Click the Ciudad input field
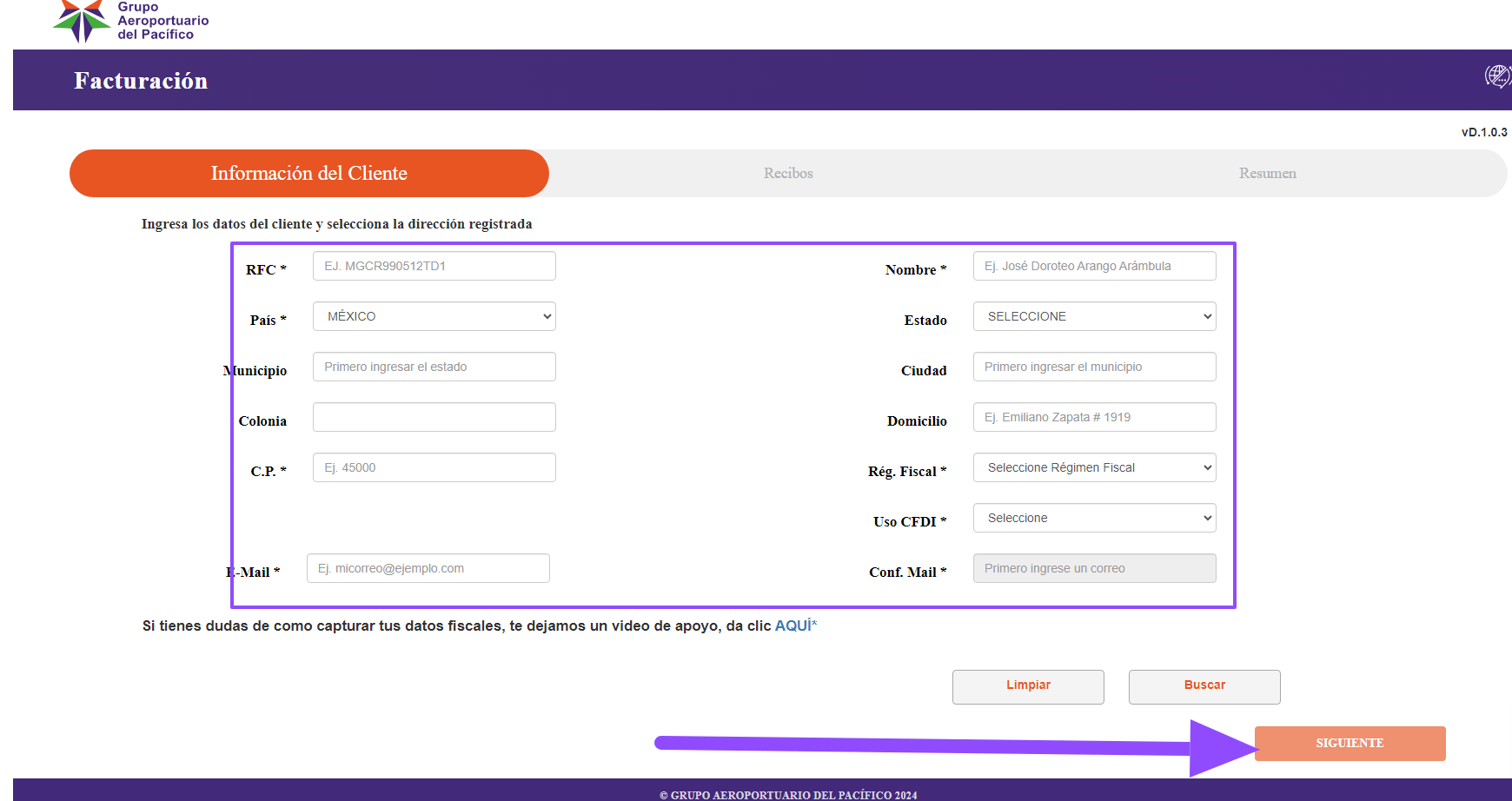This screenshot has width=1512, height=801. point(1094,367)
